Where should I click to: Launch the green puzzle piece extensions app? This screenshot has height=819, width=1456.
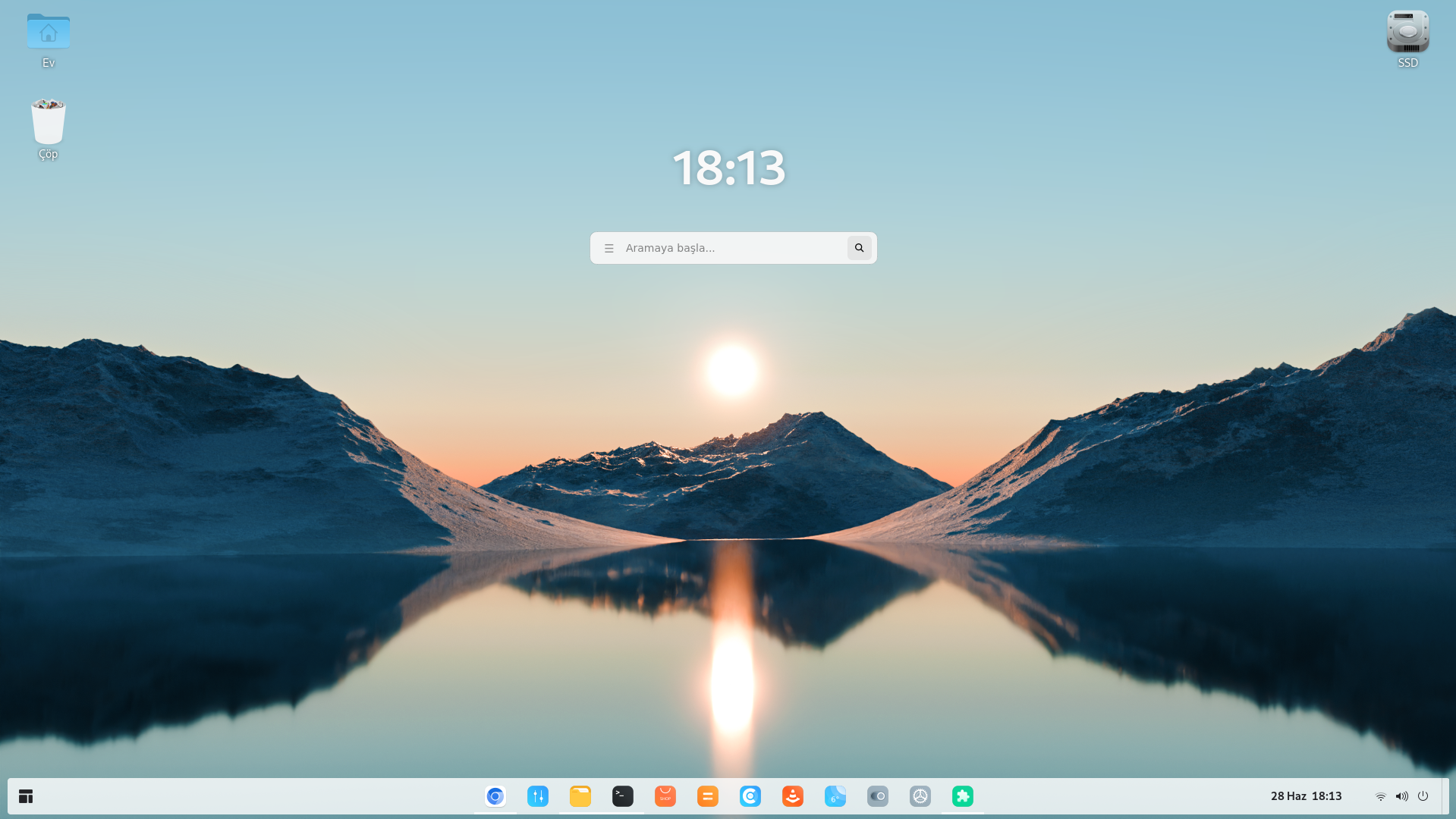(x=963, y=796)
